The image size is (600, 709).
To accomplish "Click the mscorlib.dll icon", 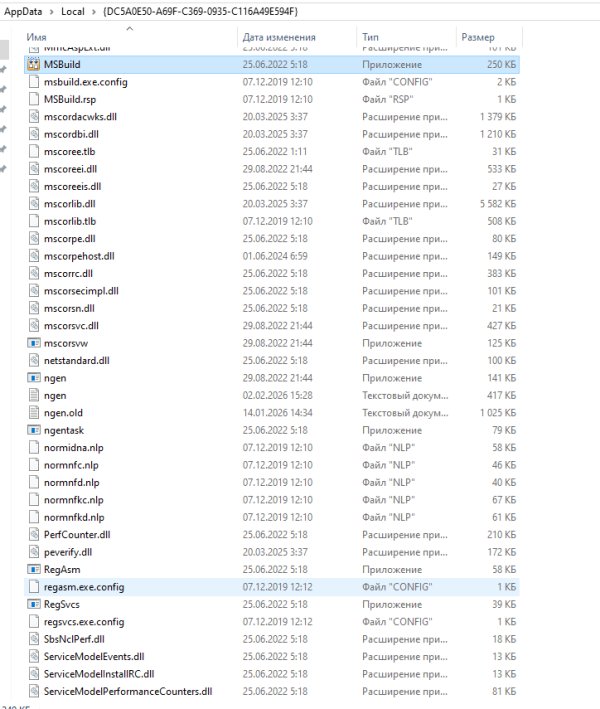I will pyautogui.click(x=34, y=204).
